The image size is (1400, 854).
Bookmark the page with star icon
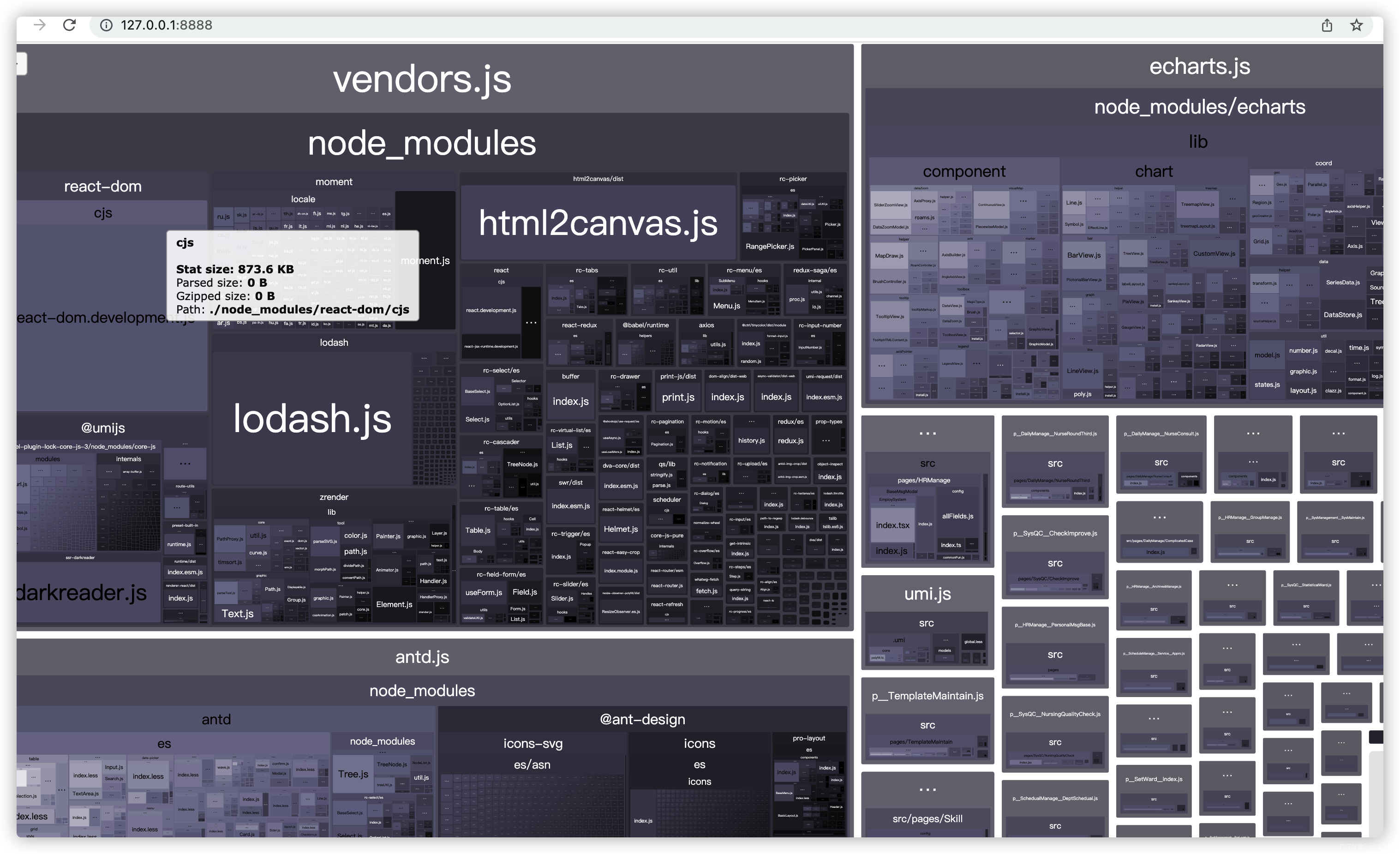pos(1356,25)
